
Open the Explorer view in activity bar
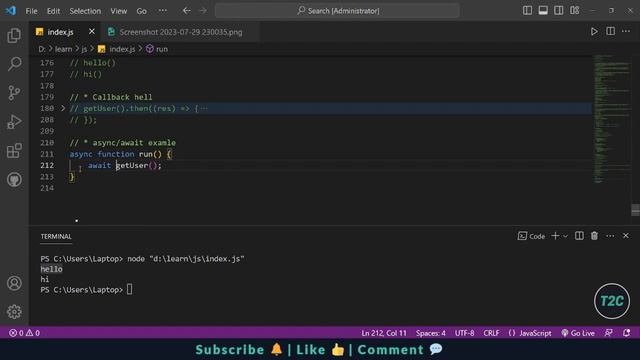14,36
